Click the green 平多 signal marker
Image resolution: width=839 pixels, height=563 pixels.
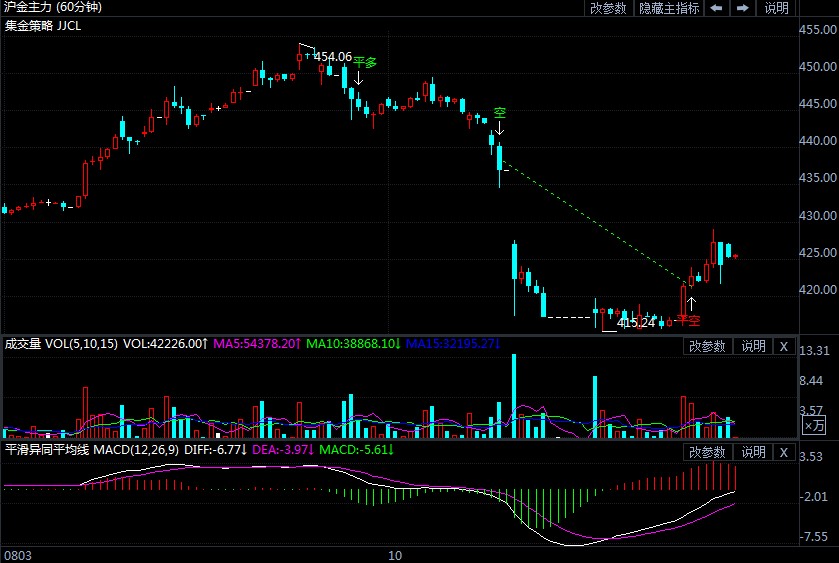coord(365,63)
